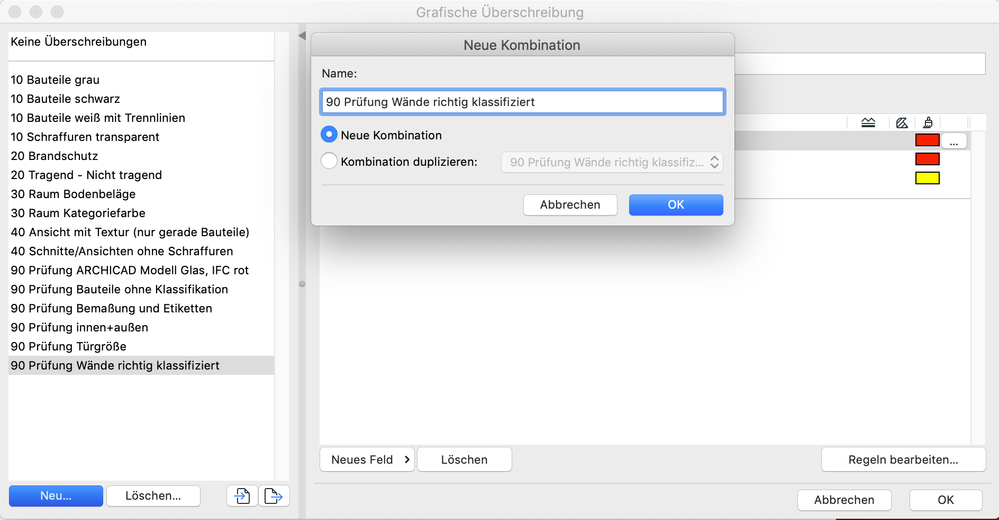Open the Kombination duplizieren dropdown
The image size is (999, 520).
tap(612, 162)
